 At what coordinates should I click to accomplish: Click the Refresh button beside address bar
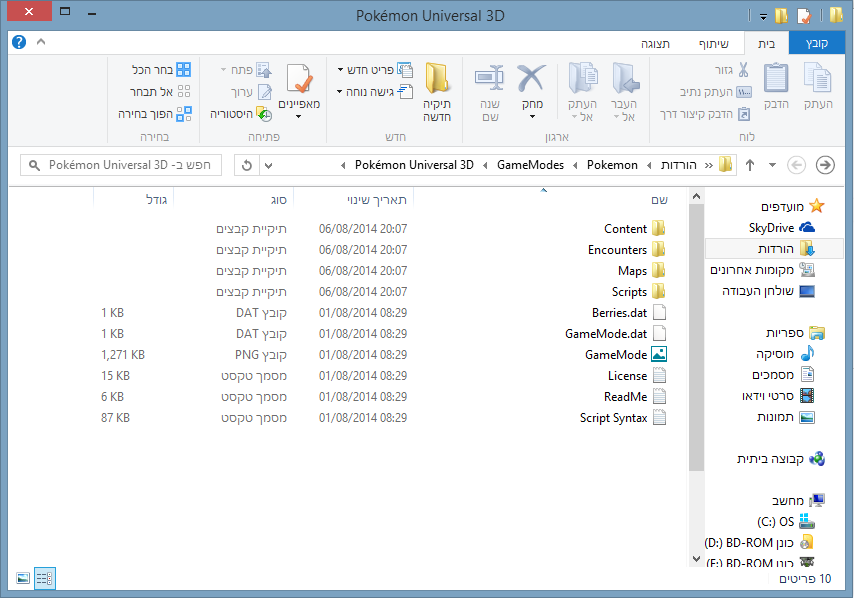247,165
